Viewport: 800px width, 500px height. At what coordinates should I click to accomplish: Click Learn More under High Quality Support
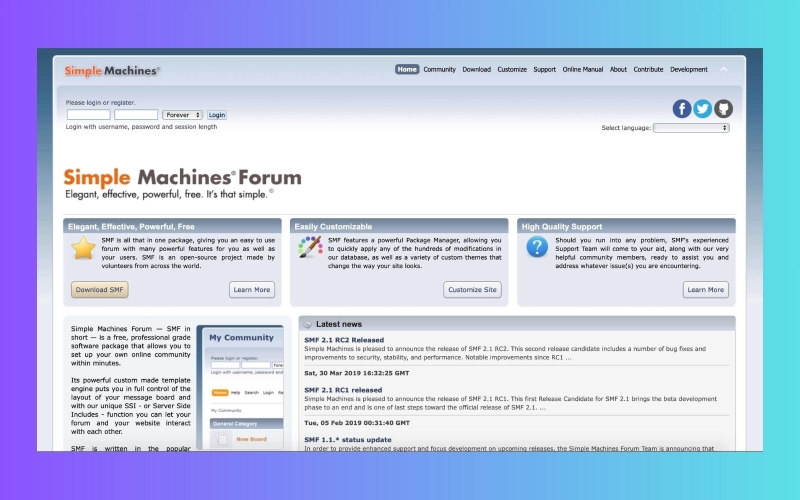point(706,289)
